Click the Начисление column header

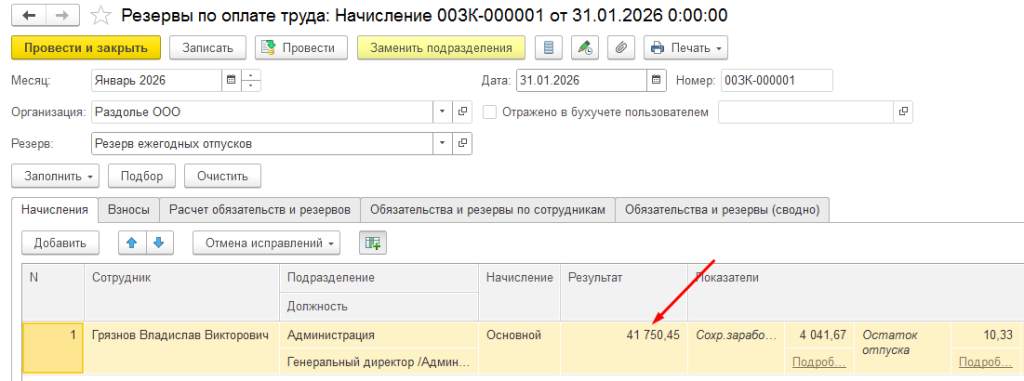(520, 292)
